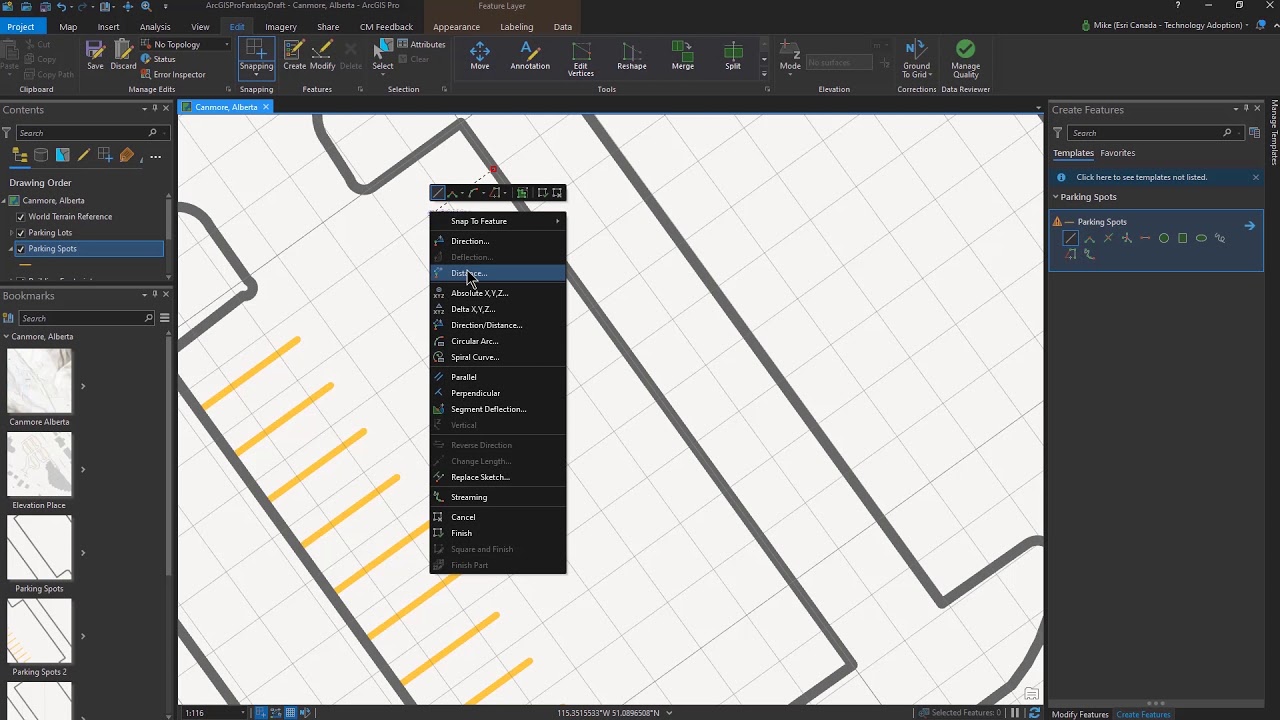
Task: Select the Move tool
Action: pos(480,55)
